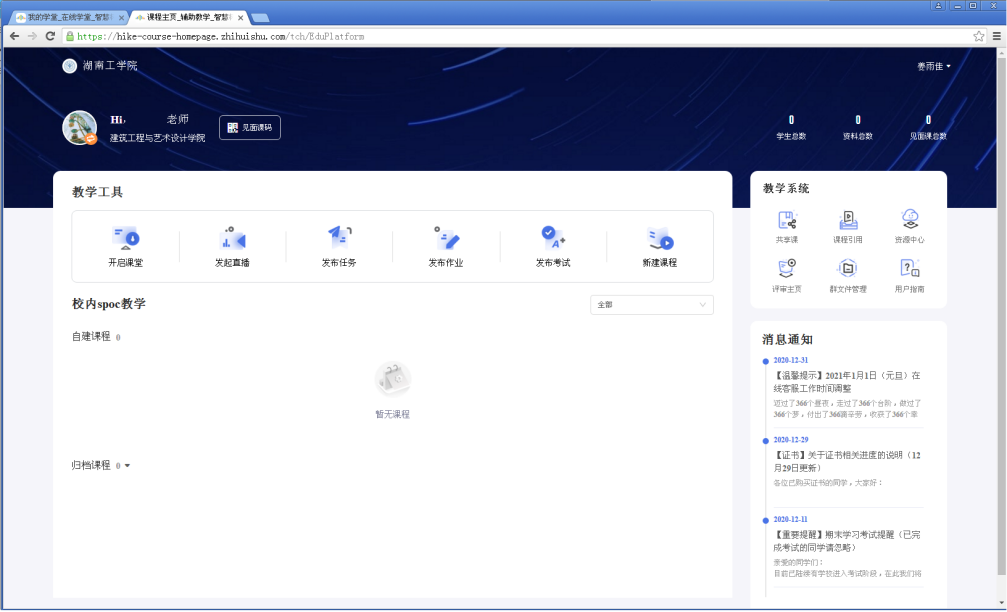This screenshot has width=1007, height=612.
Task: Expand the 归档课程 archived courses arrow
Action: pos(127,466)
